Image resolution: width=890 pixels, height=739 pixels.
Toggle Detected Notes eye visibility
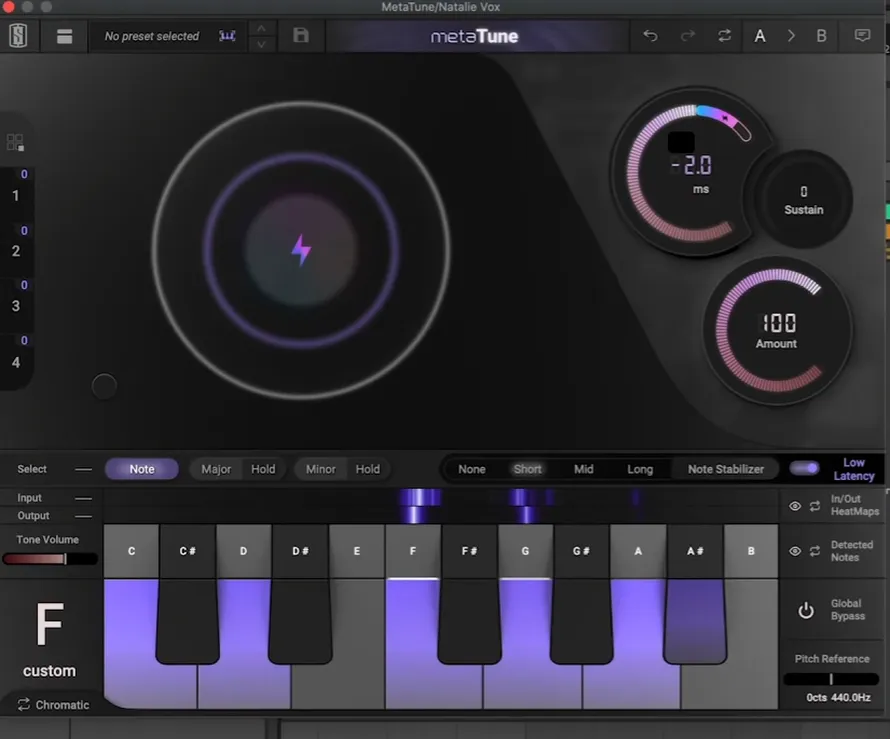[795, 551]
